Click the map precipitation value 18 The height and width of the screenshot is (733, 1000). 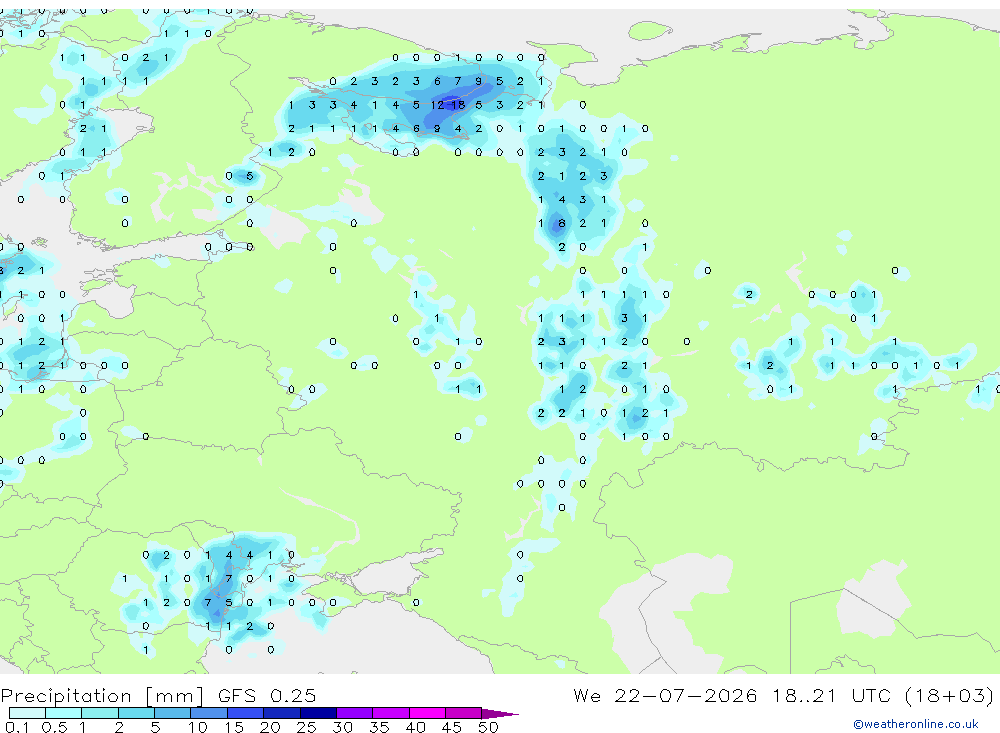tap(458, 105)
